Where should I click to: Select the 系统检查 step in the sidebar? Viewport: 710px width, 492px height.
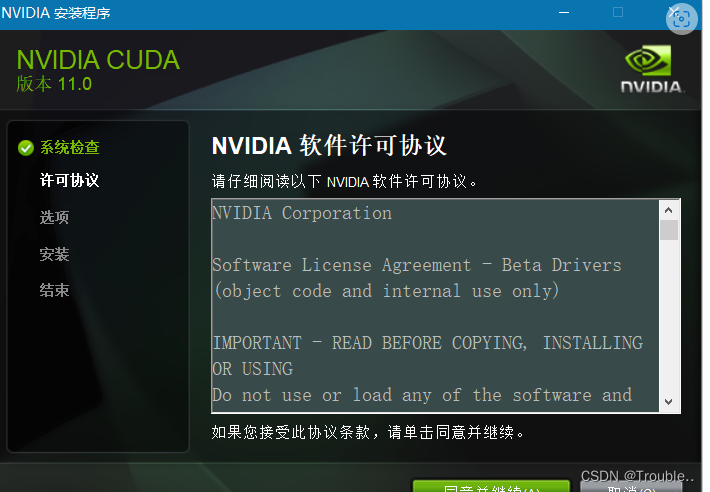pyautogui.click(x=69, y=148)
